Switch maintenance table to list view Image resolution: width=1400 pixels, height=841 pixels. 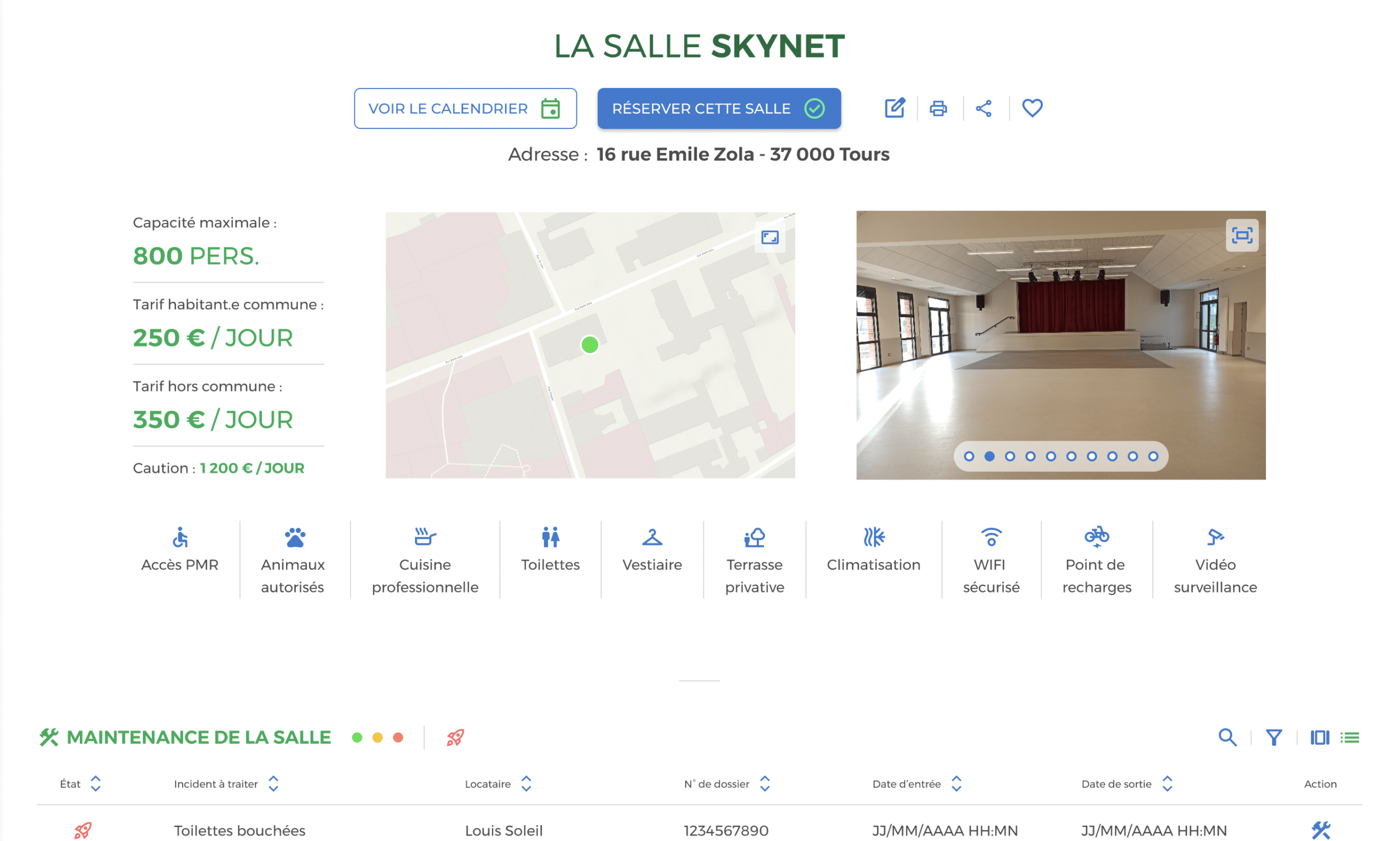1350,737
